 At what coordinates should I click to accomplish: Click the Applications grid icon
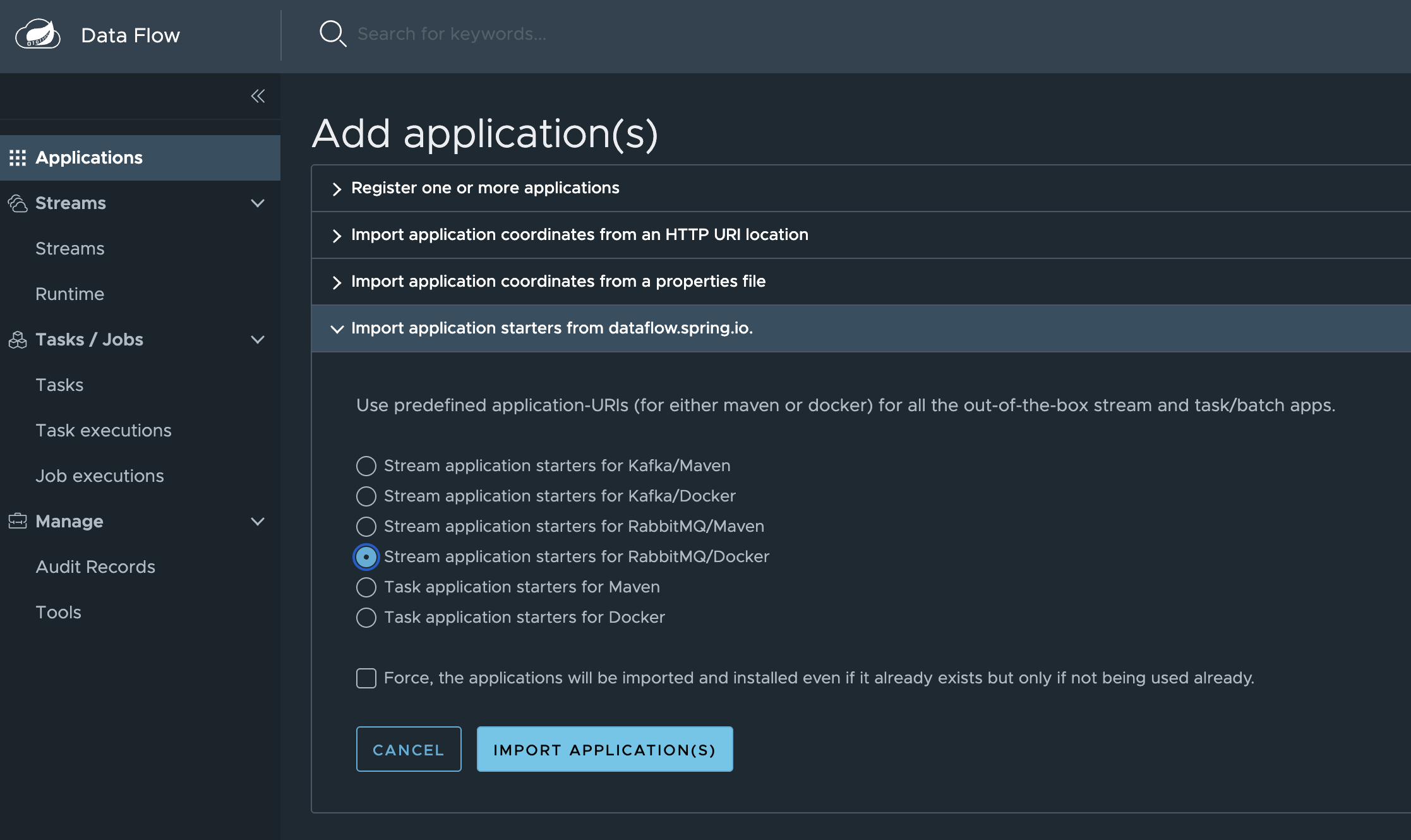click(x=18, y=158)
